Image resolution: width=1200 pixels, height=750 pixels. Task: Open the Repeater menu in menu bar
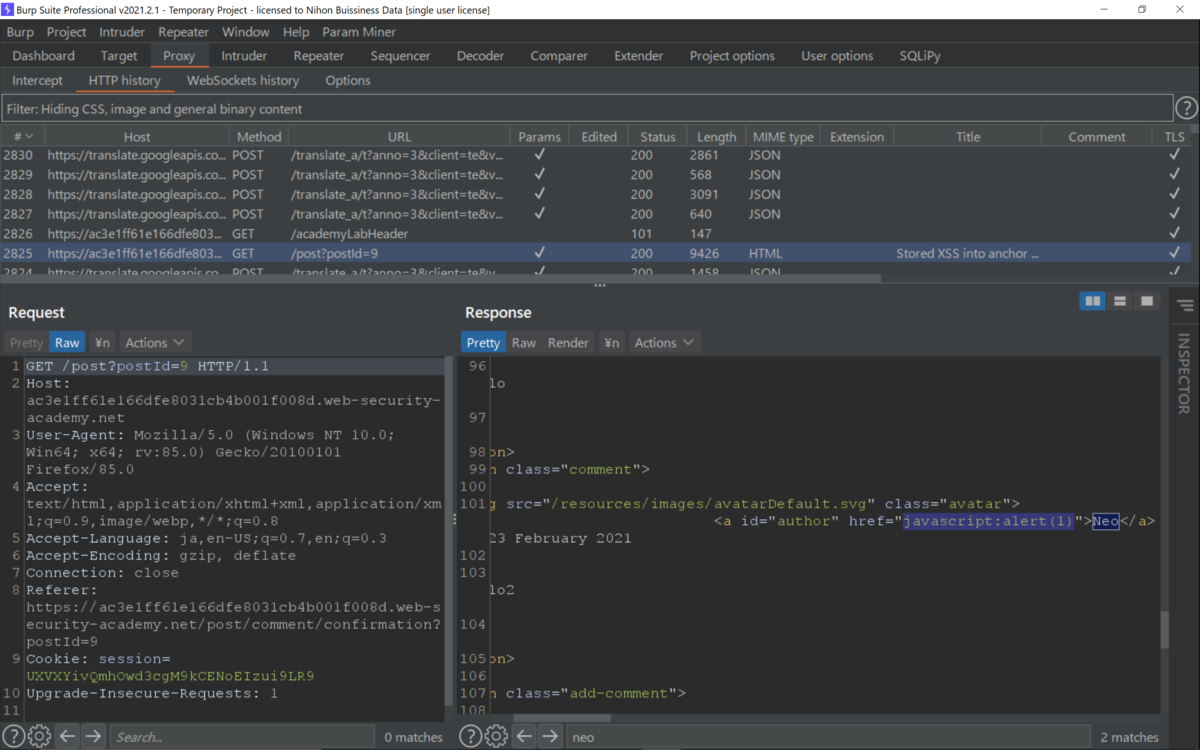click(184, 32)
